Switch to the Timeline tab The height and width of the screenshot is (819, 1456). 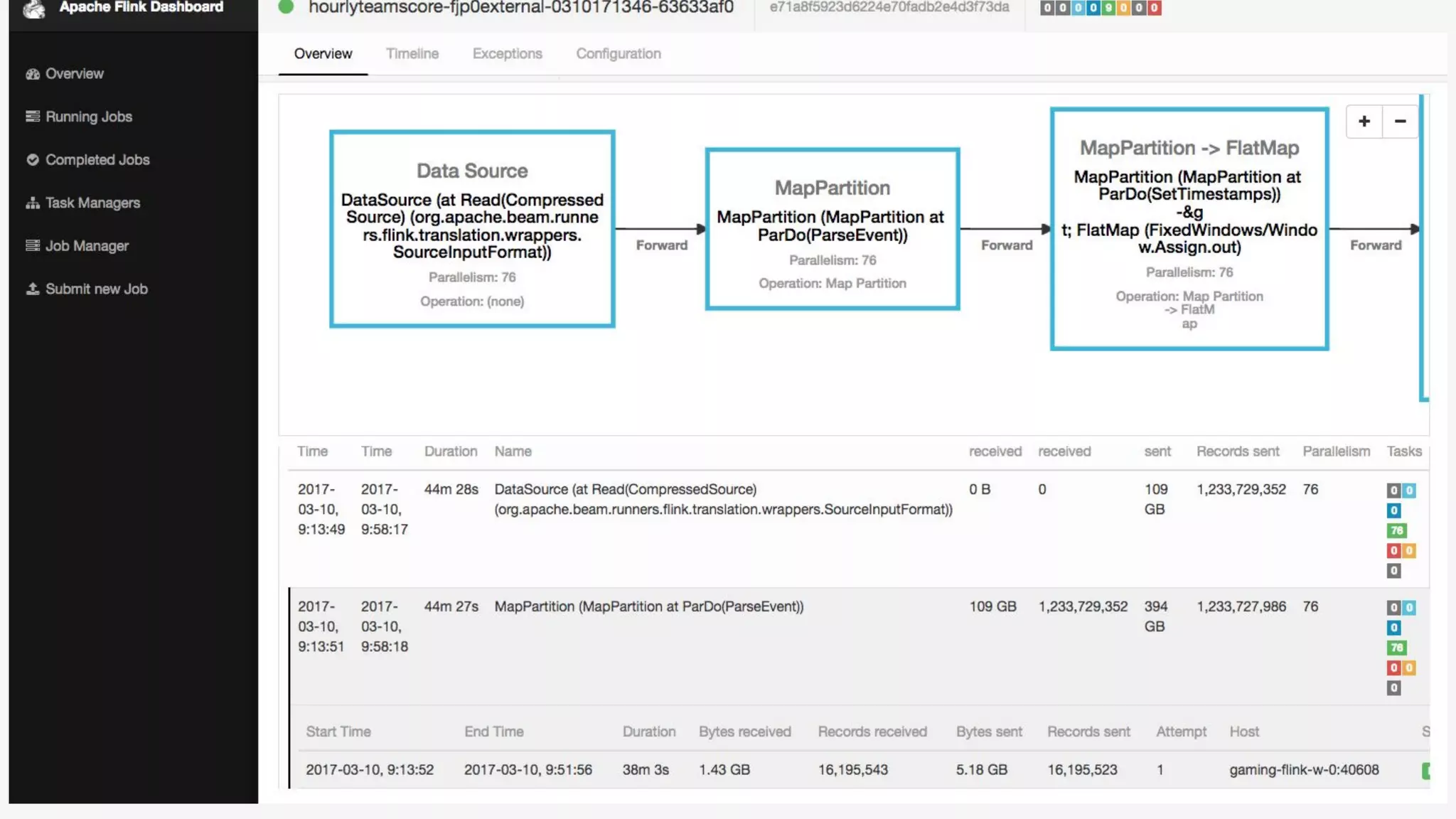[412, 54]
